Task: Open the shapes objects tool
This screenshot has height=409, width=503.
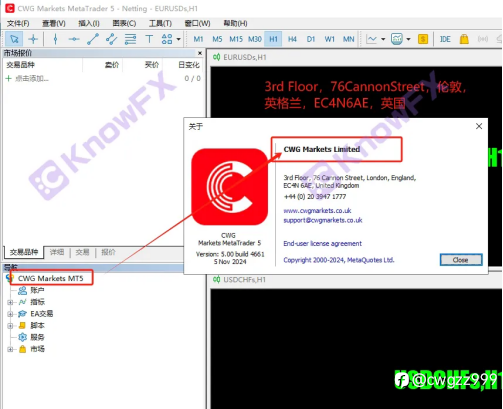Action: coord(167,39)
